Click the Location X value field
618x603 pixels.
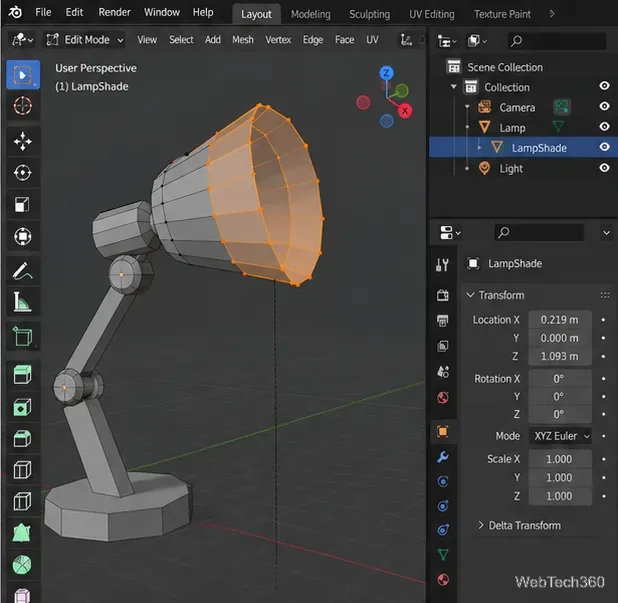[x=560, y=320]
